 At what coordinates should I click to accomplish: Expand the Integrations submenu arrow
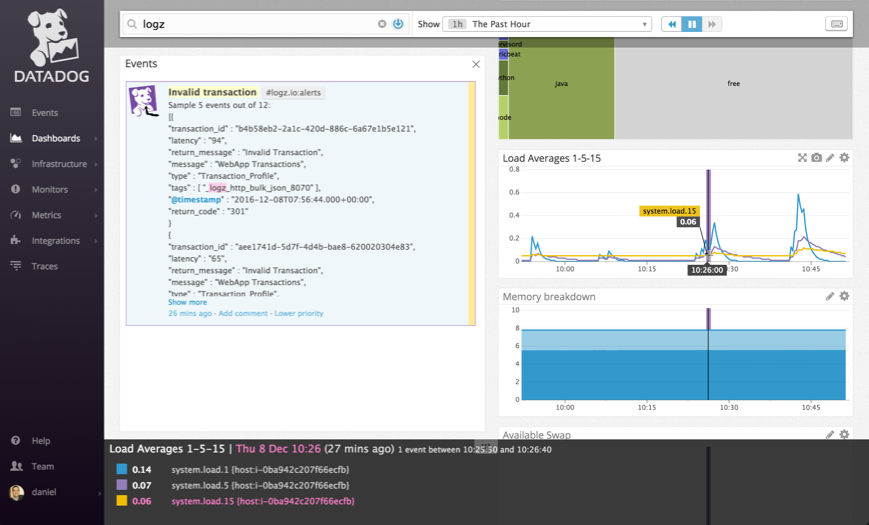point(96,241)
